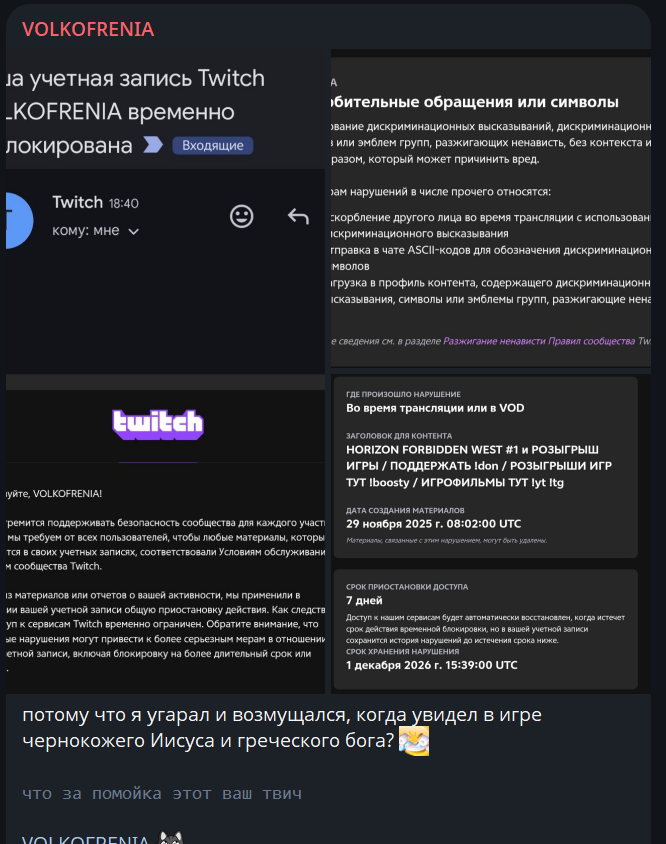This screenshot has height=844, width=666.
Task: Click the monospace text 'что за помойка этот ваш твич'
Action: pos(162,794)
